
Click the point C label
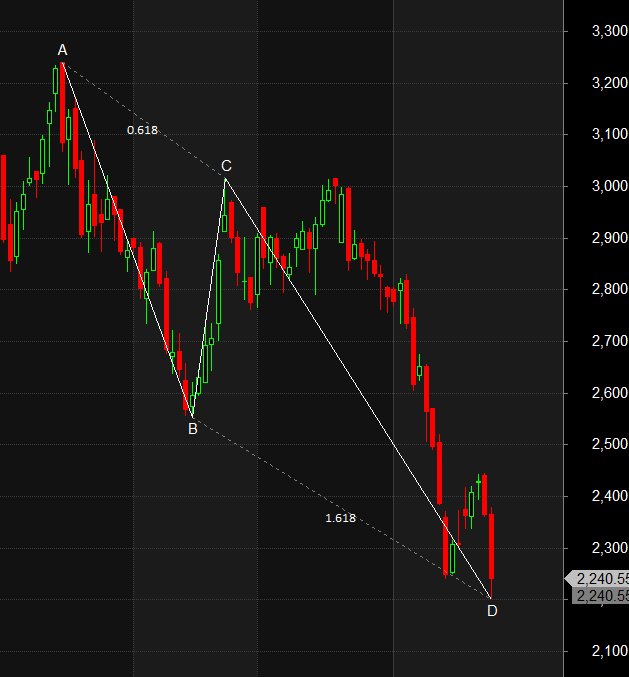(x=226, y=166)
